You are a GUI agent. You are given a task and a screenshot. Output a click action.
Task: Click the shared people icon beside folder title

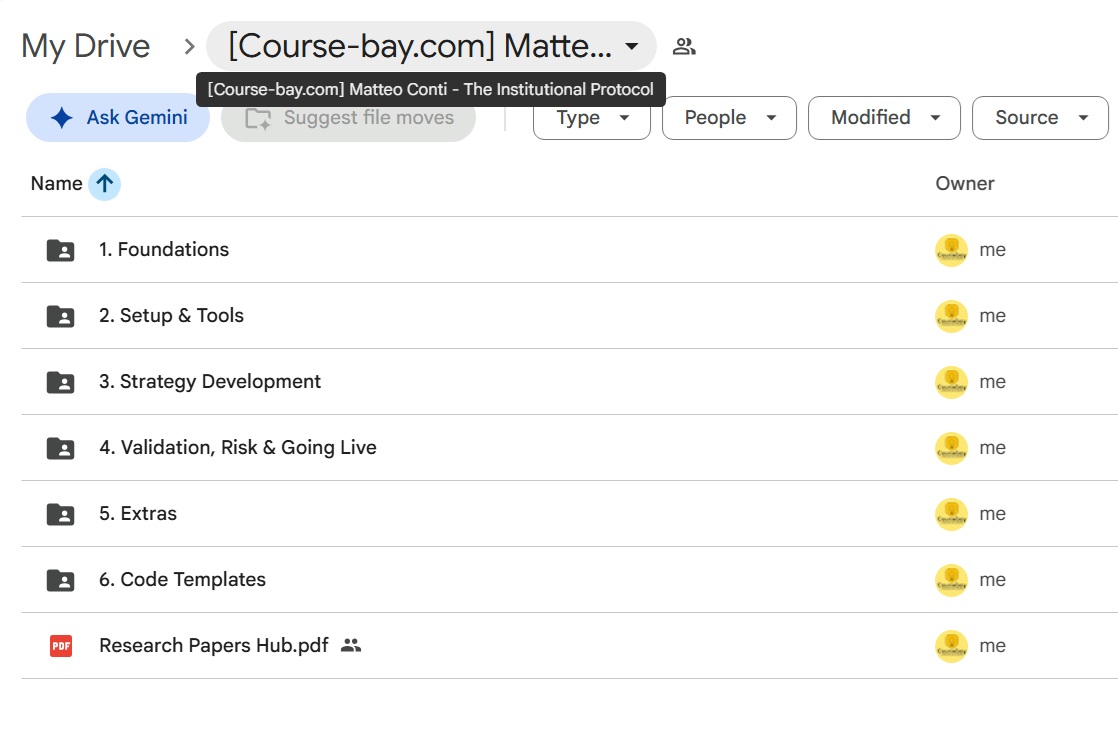[684, 47]
